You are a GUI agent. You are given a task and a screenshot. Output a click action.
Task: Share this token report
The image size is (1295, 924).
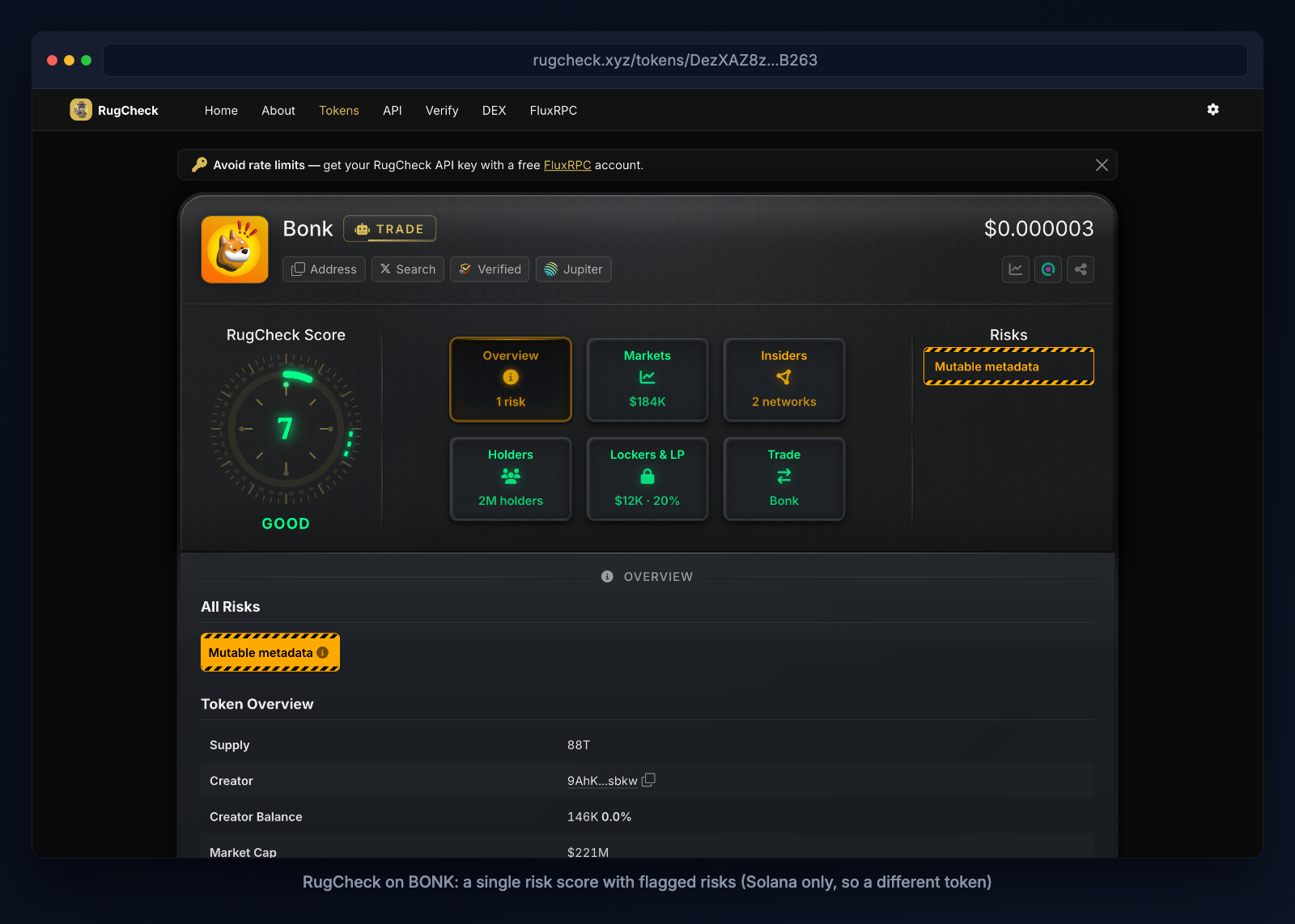click(x=1081, y=269)
